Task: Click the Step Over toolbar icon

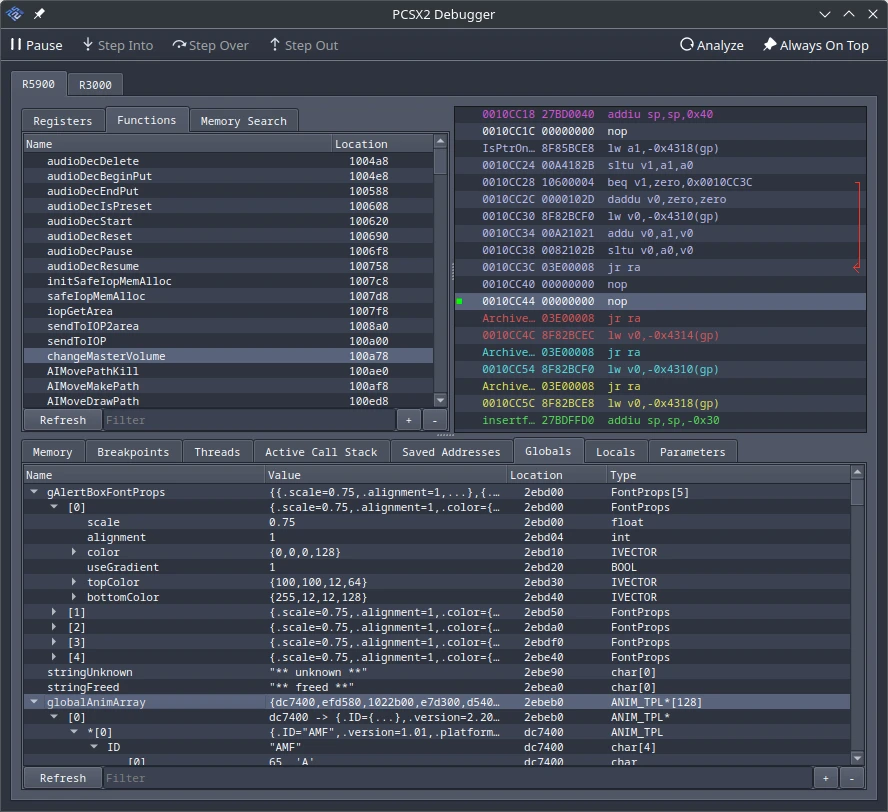Action: pos(179,45)
